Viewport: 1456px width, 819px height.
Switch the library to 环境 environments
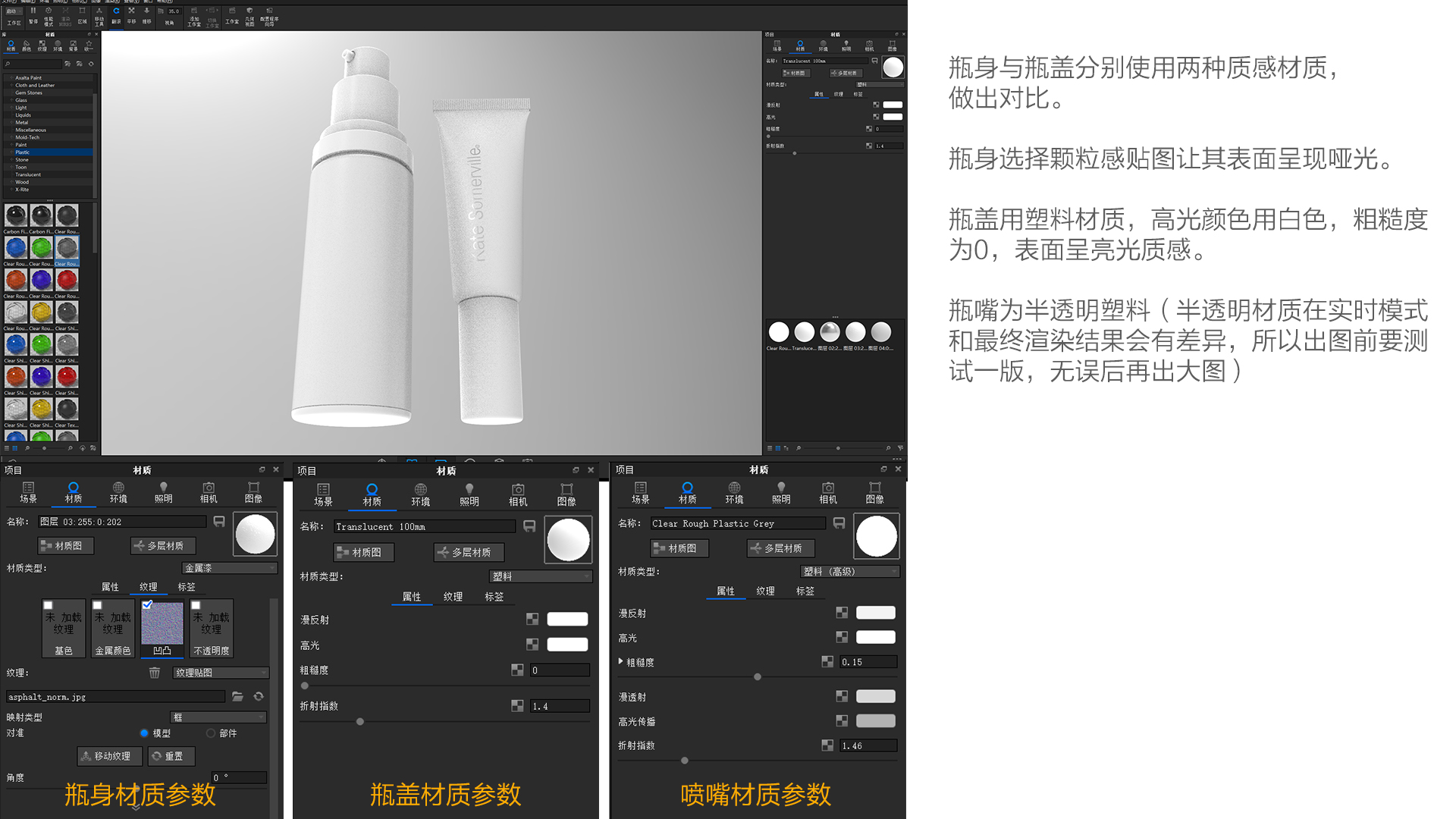pyautogui.click(x=58, y=45)
